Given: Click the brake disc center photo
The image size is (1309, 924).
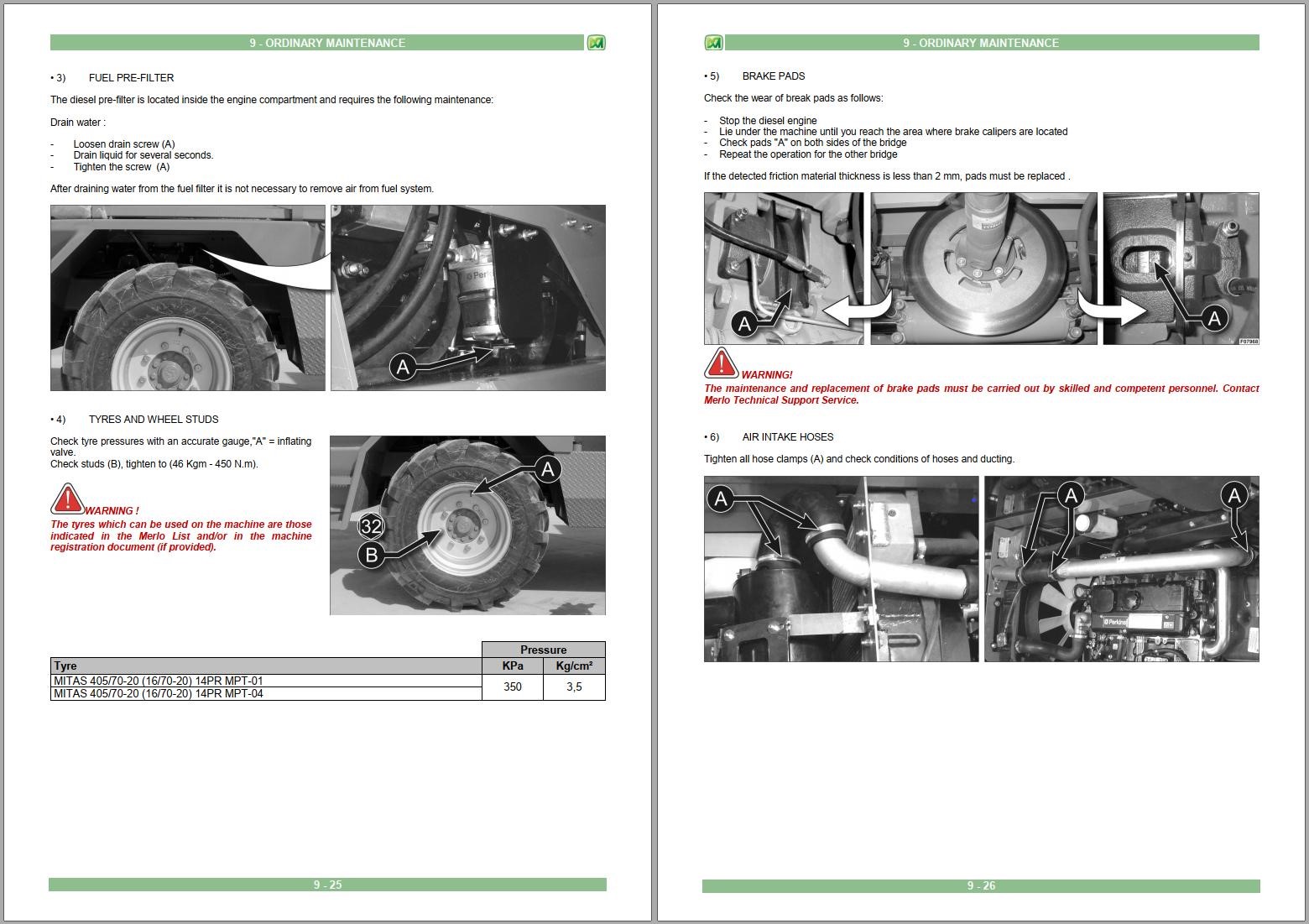Looking at the screenshot, I should point(983,269).
